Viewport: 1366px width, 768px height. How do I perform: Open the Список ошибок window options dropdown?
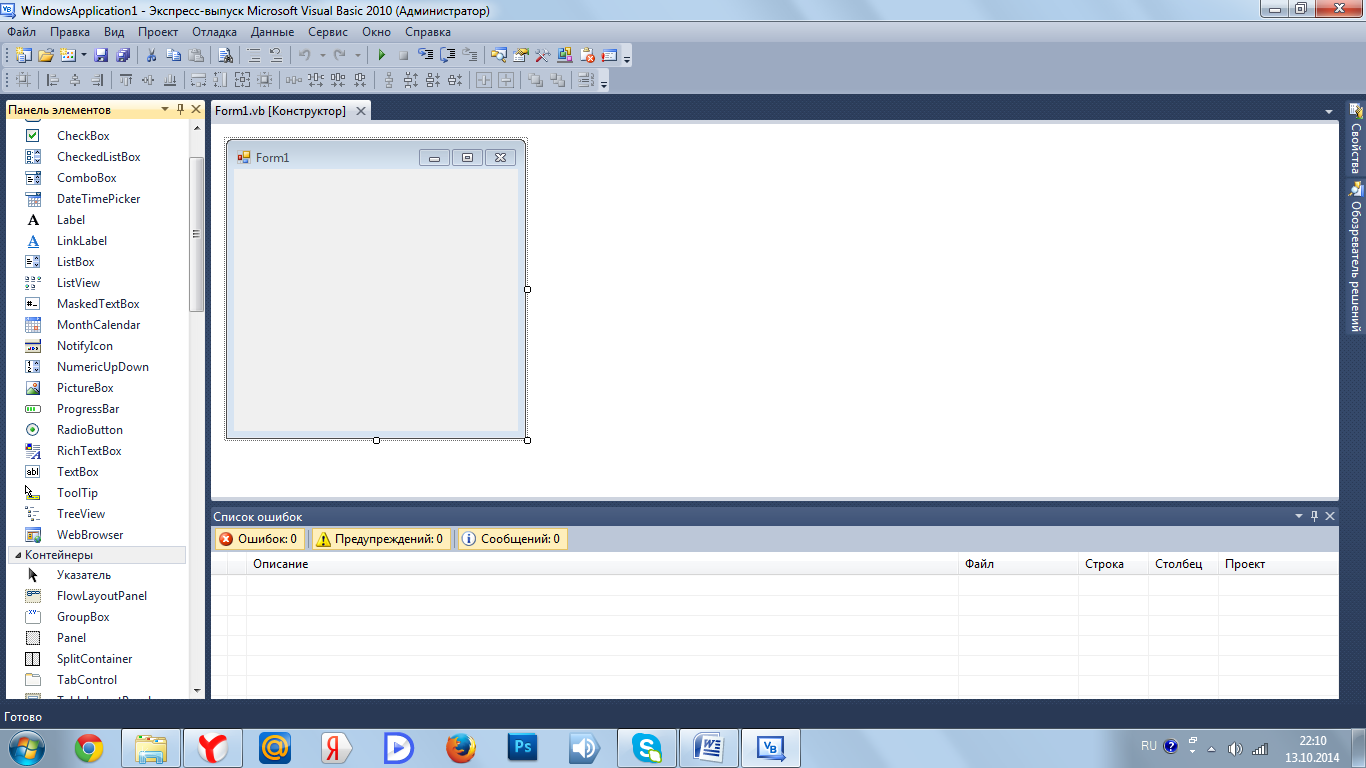1299,516
